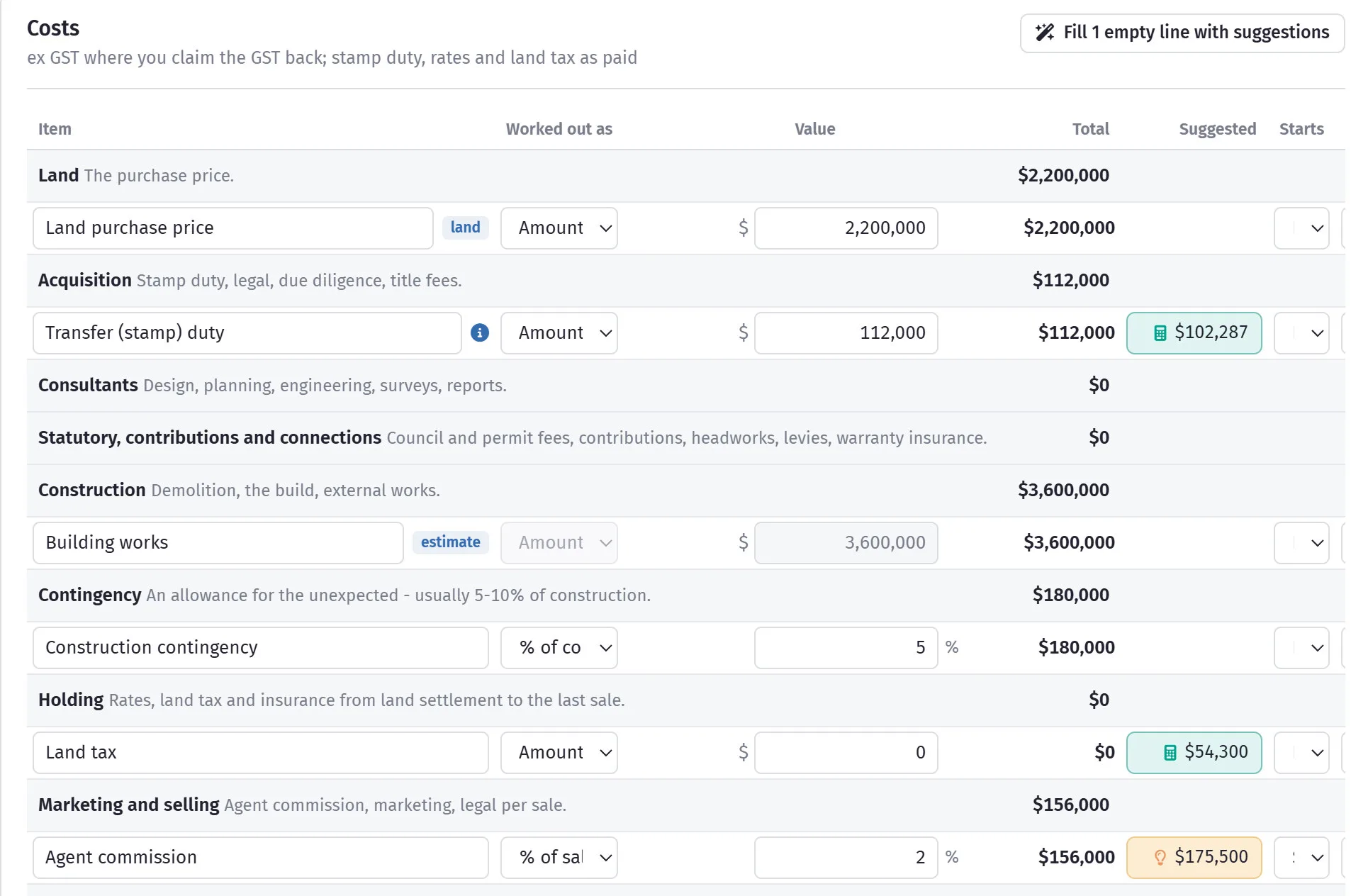Click the Marketing and selling header
Screen dimensions: 1351x896
point(685,805)
